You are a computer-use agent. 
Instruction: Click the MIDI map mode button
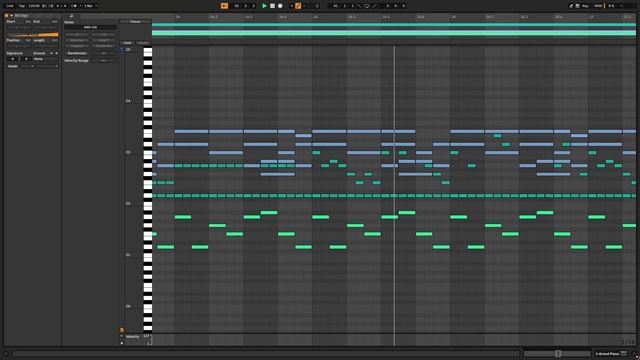click(598, 6)
